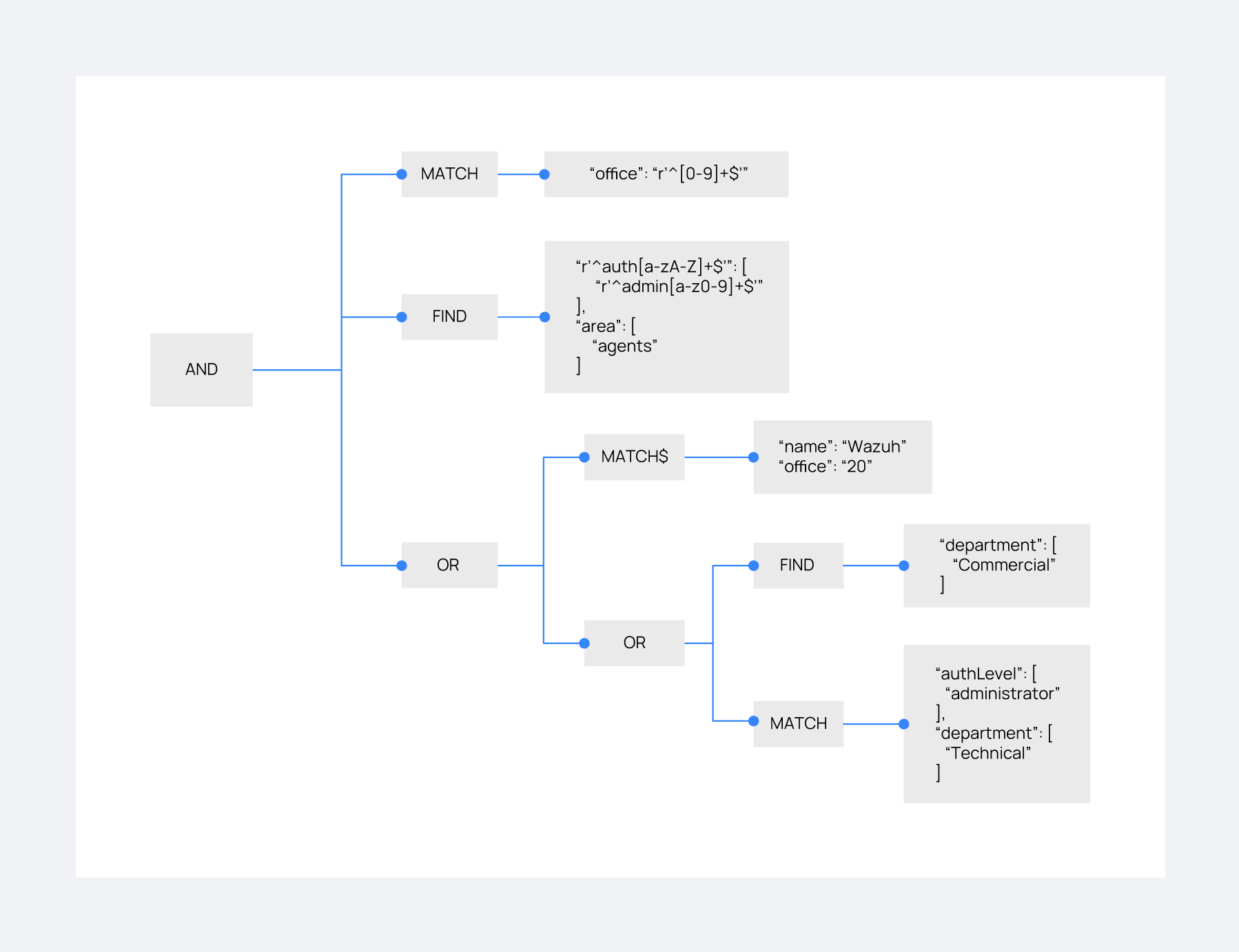Select the top MATCH node beside office regex
The image size is (1239, 952).
click(x=449, y=174)
